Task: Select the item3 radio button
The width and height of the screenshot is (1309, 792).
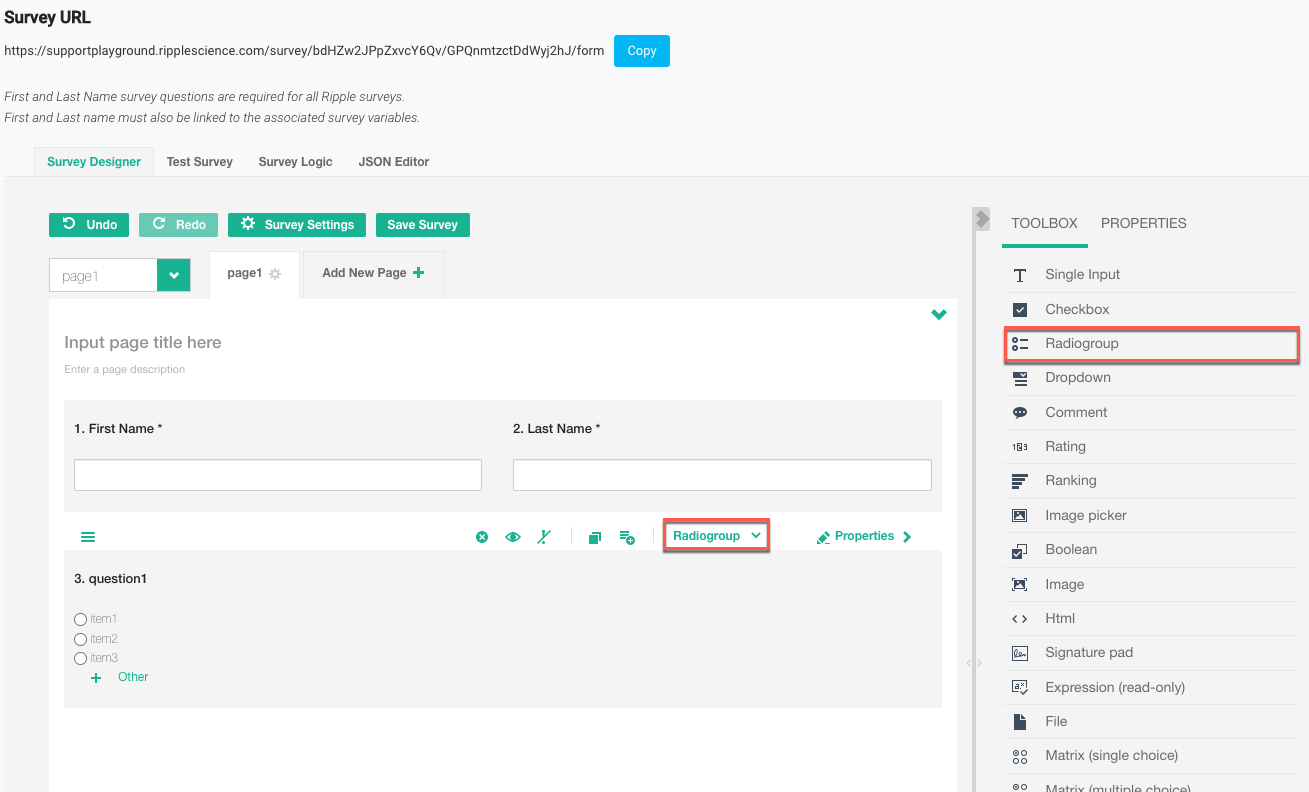Action: (81, 658)
